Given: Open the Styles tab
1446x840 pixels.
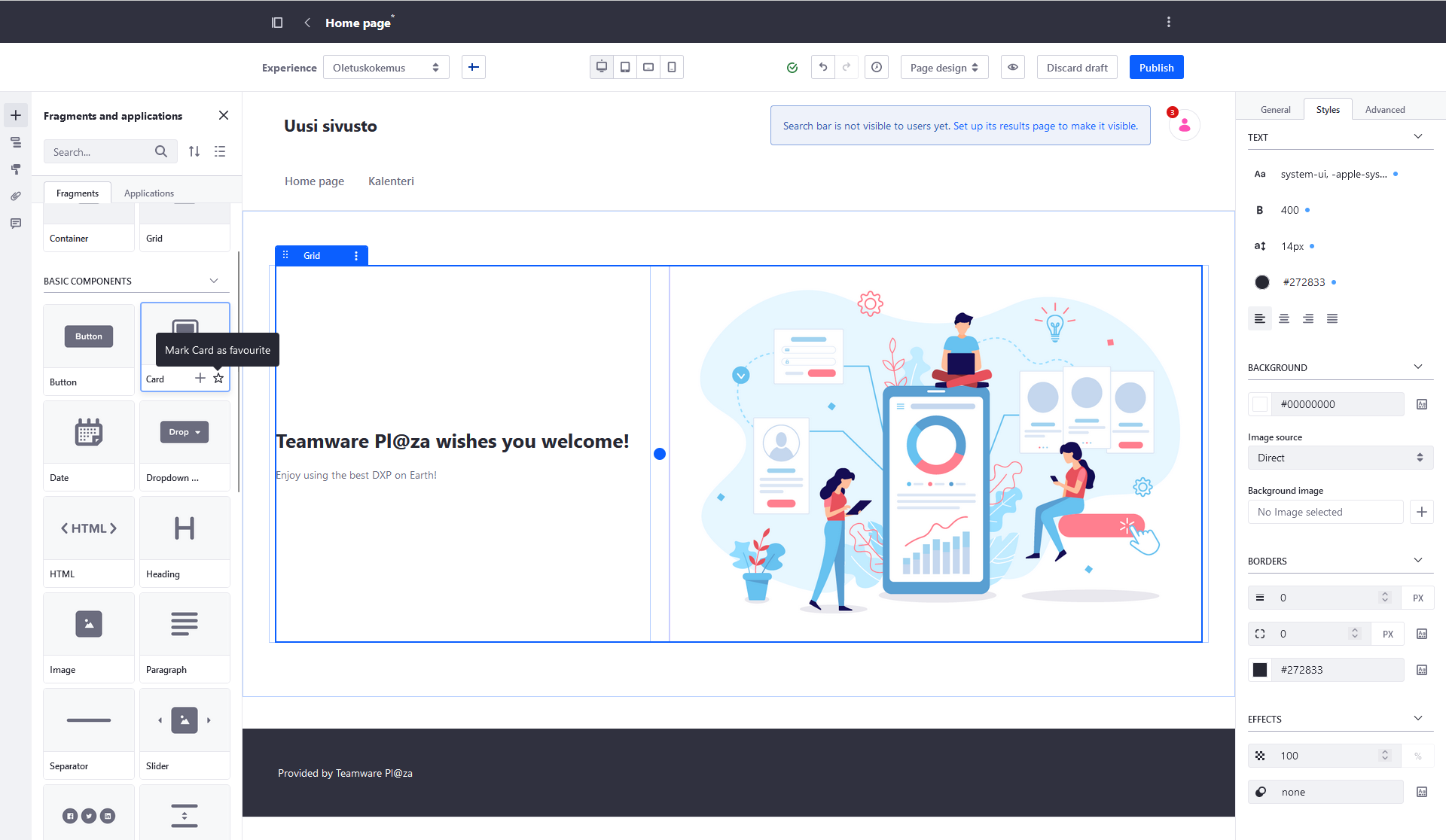Looking at the screenshot, I should tap(1328, 109).
